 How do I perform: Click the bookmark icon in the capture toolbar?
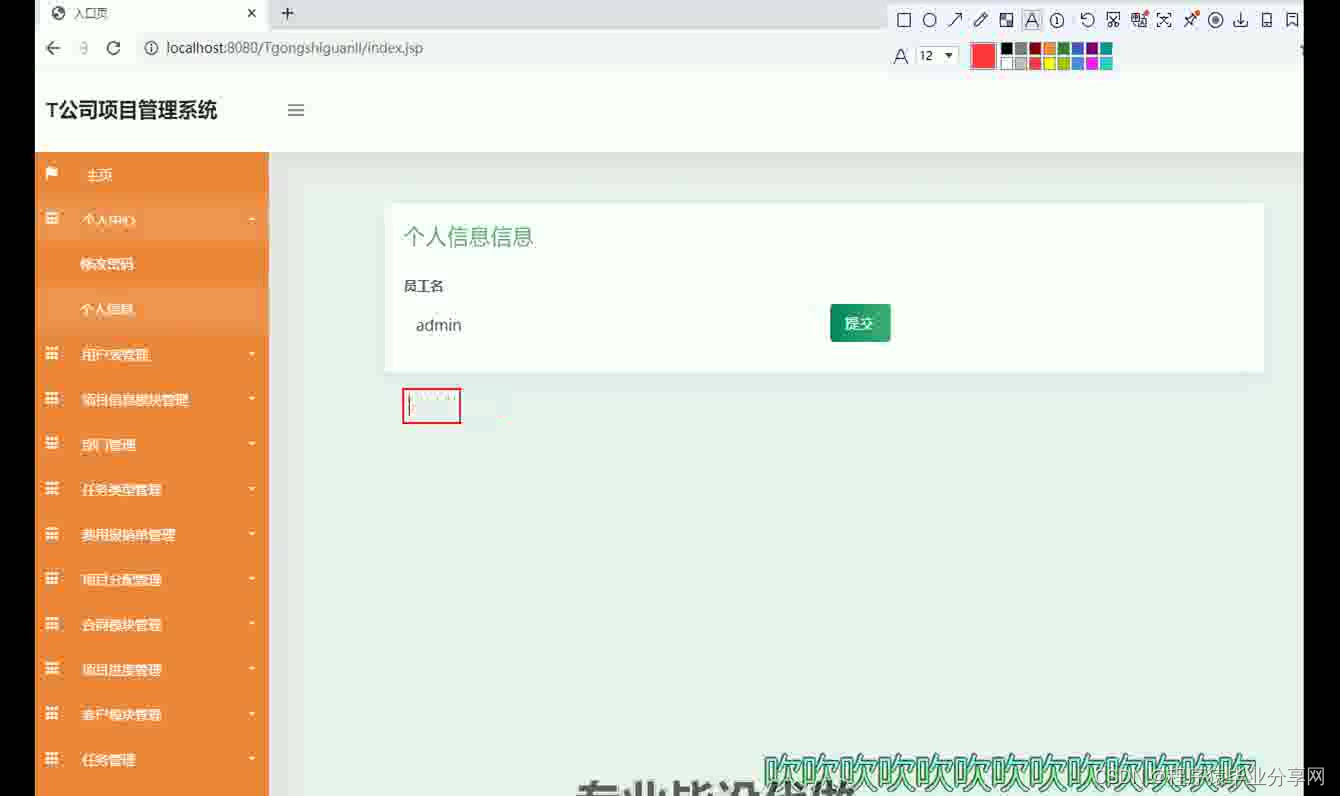click(1292, 20)
